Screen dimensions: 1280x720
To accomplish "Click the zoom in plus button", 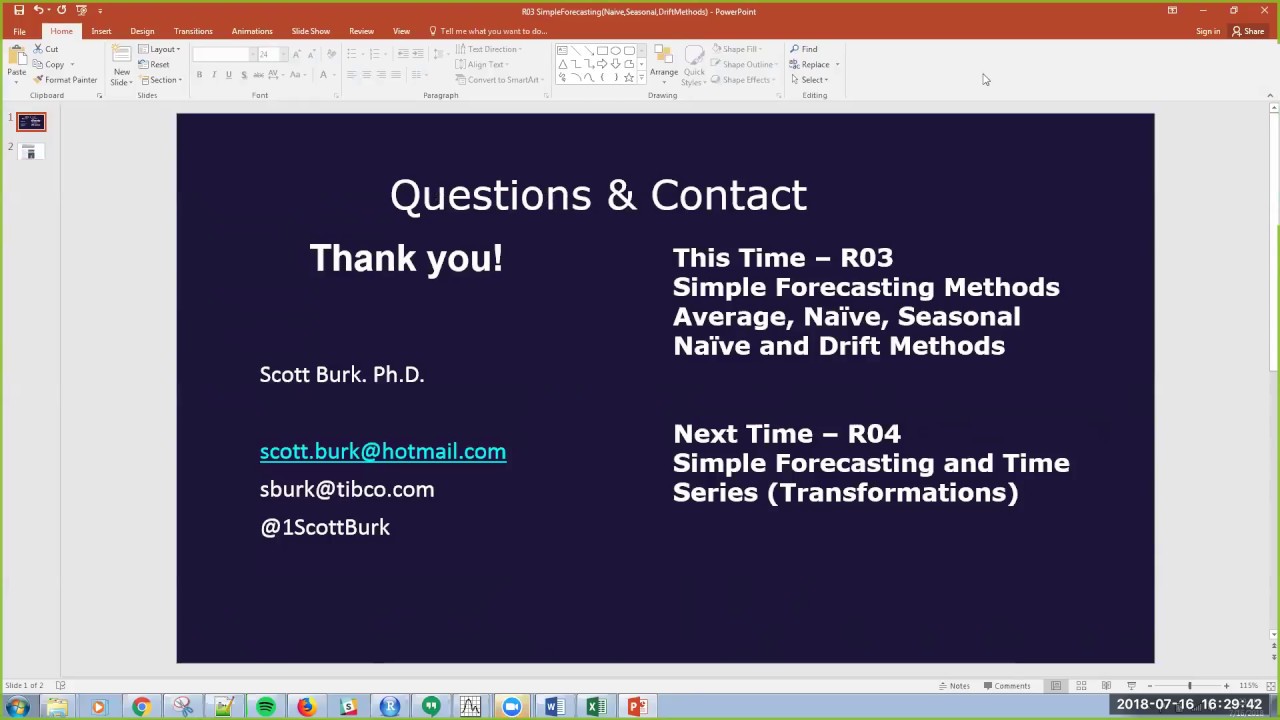I will pos(1226,686).
